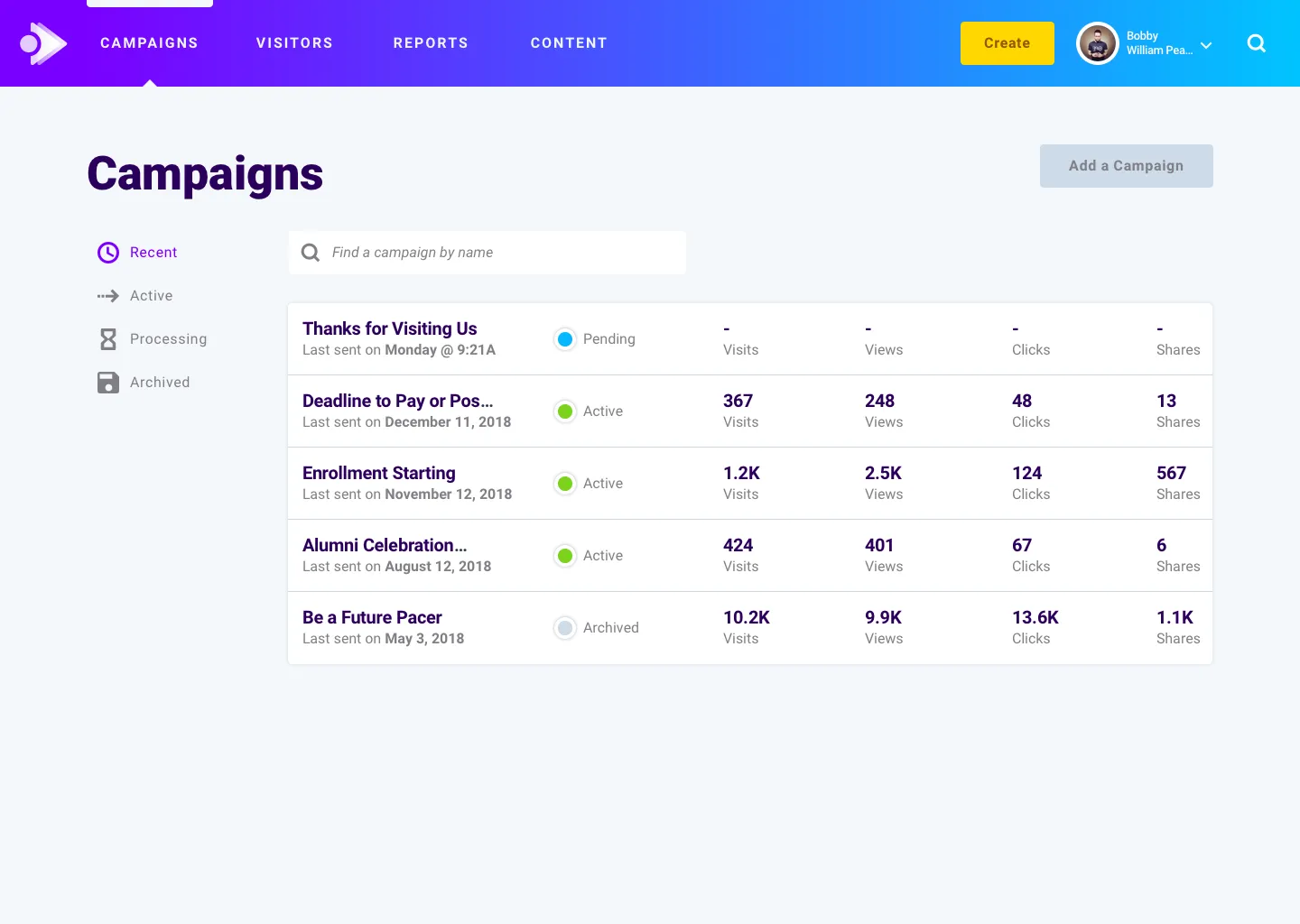Screen dimensions: 1300x924
Task: Click the Active arrow icon in sidebar
Action: tap(108, 296)
